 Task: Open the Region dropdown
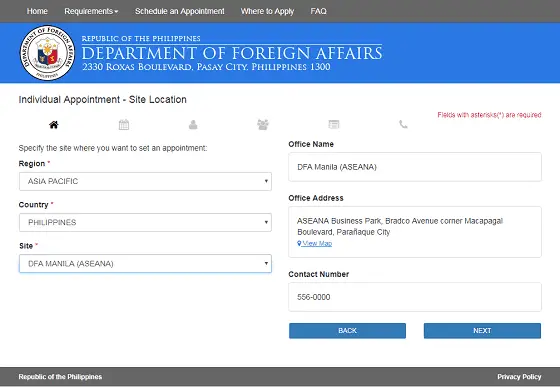(145, 181)
